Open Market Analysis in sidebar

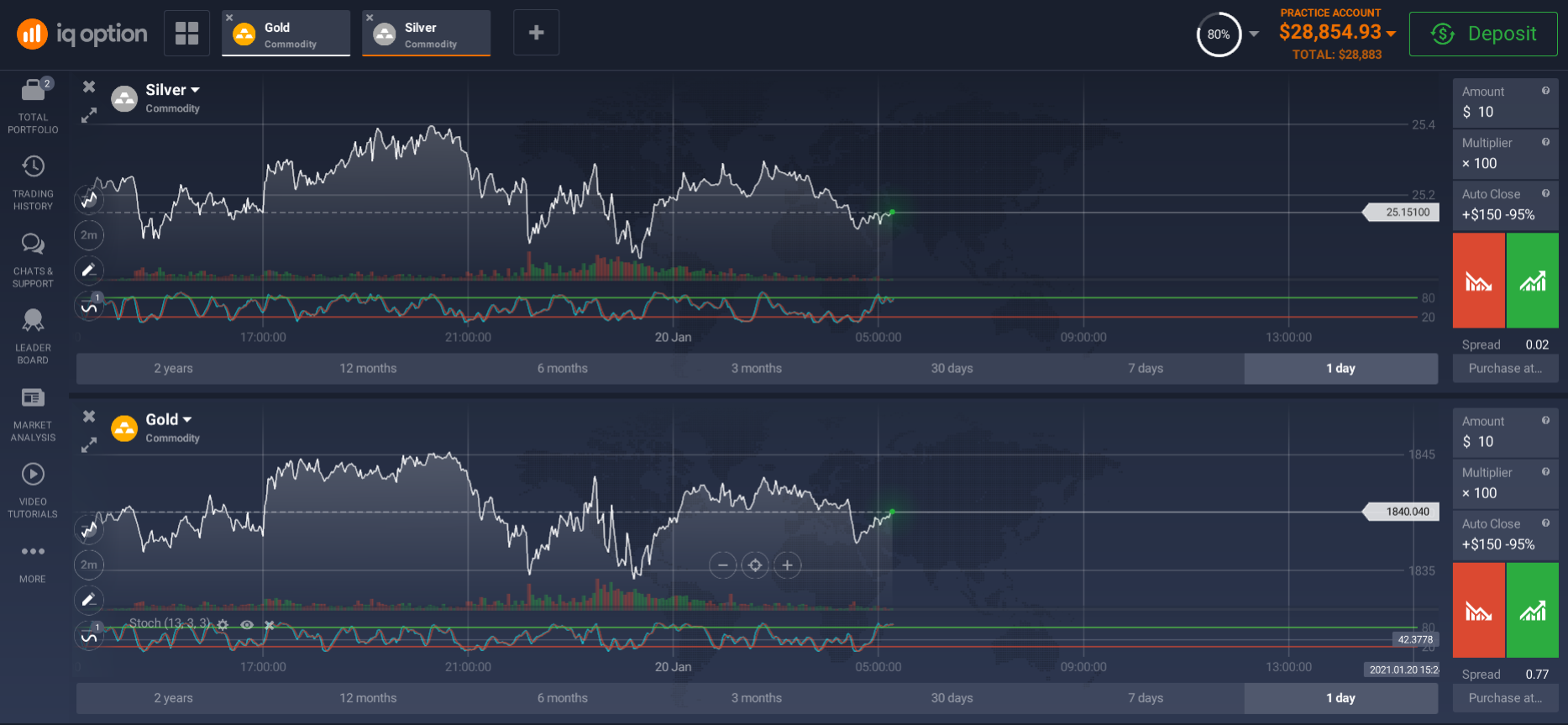tap(33, 414)
